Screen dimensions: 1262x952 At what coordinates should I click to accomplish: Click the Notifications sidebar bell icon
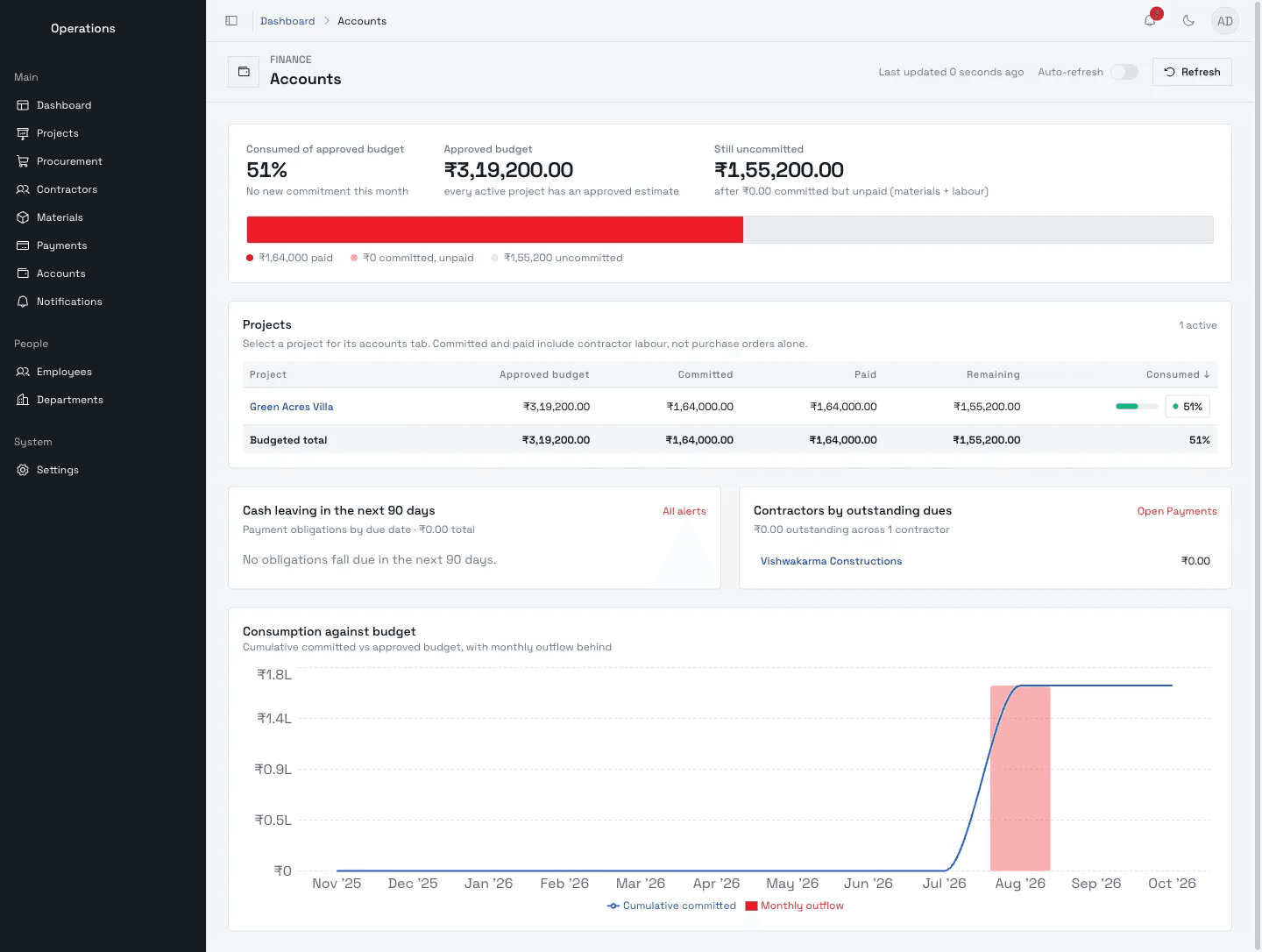click(23, 302)
